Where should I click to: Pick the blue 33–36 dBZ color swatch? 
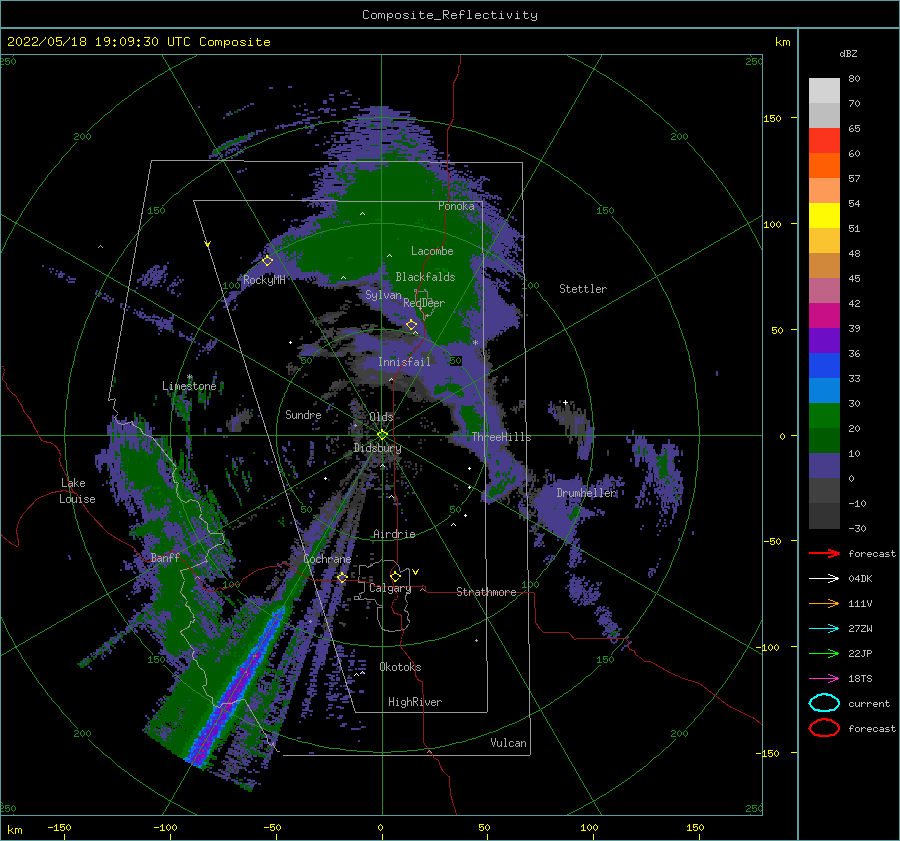click(824, 366)
